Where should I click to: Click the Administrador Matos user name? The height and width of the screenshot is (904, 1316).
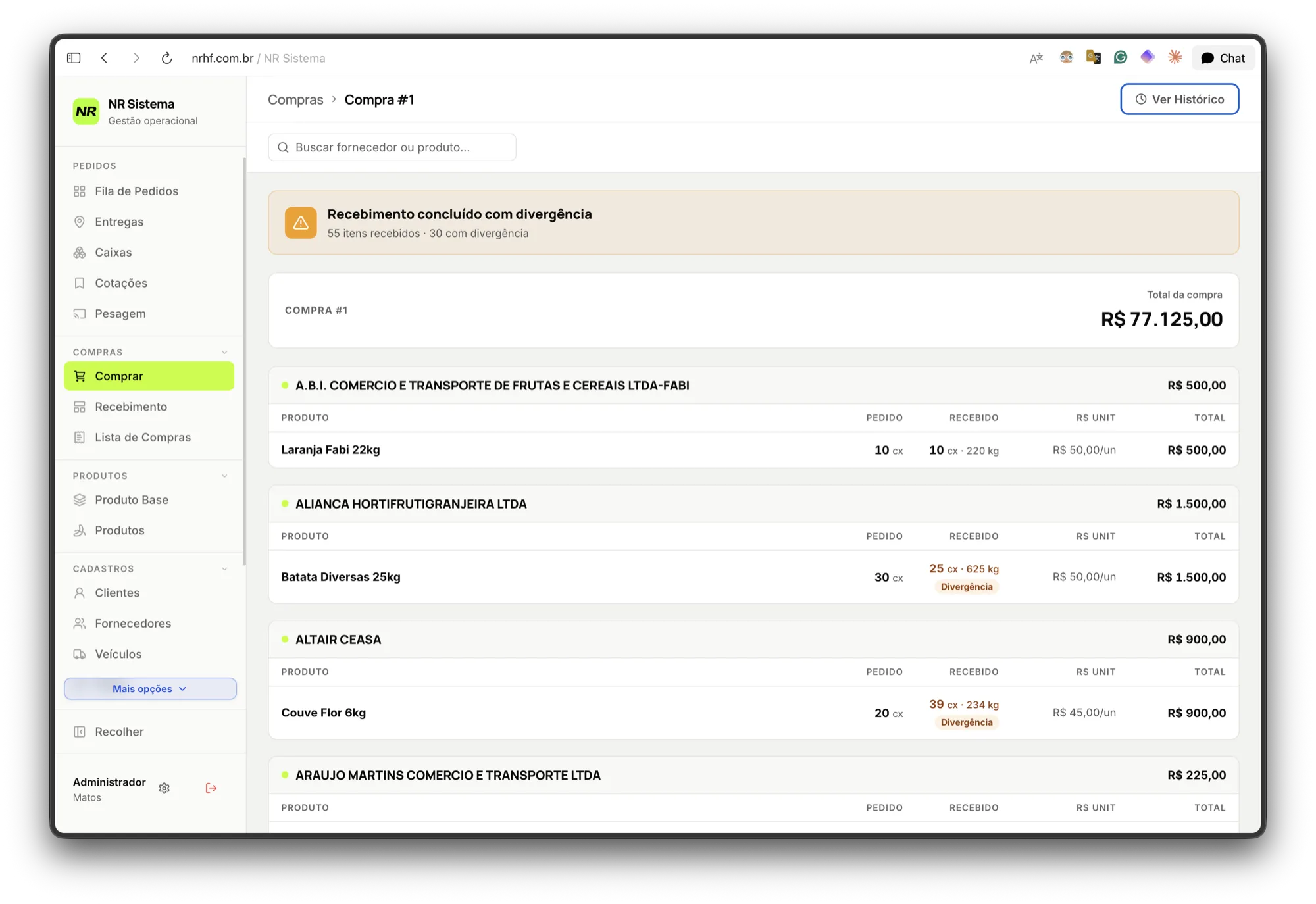pyautogui.click(x=109, y=789)
